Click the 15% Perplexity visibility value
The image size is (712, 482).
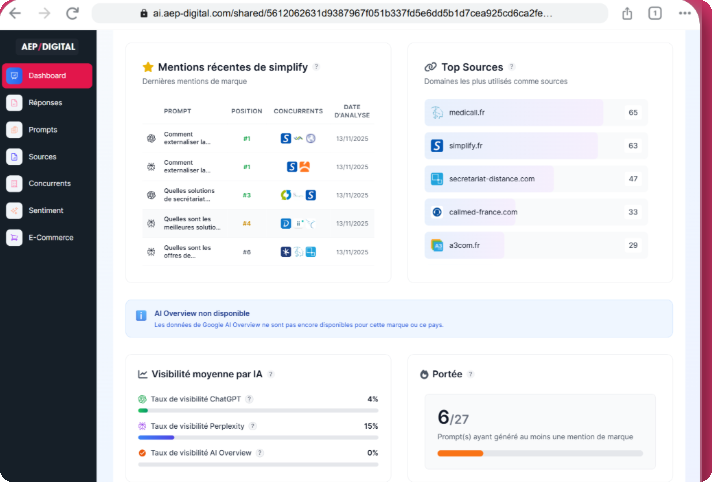371,426
